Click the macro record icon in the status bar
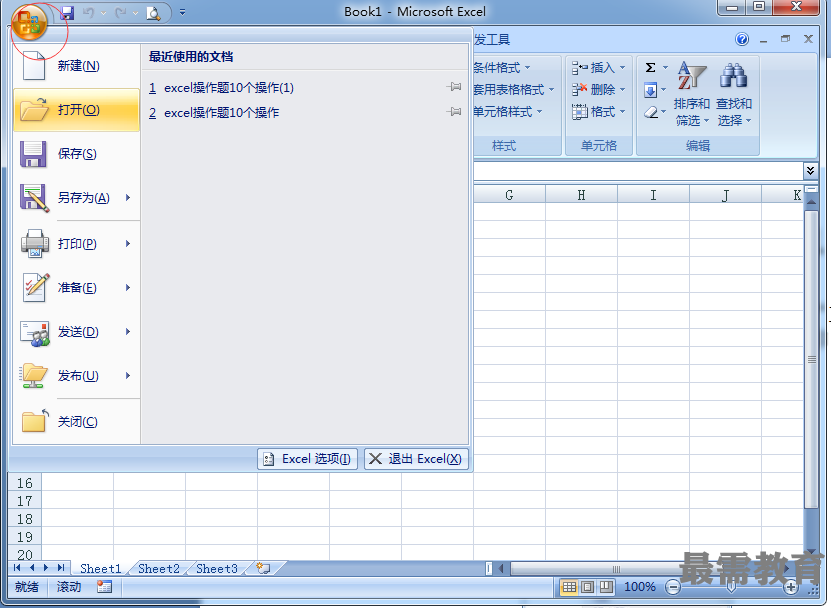 (104, 587)
